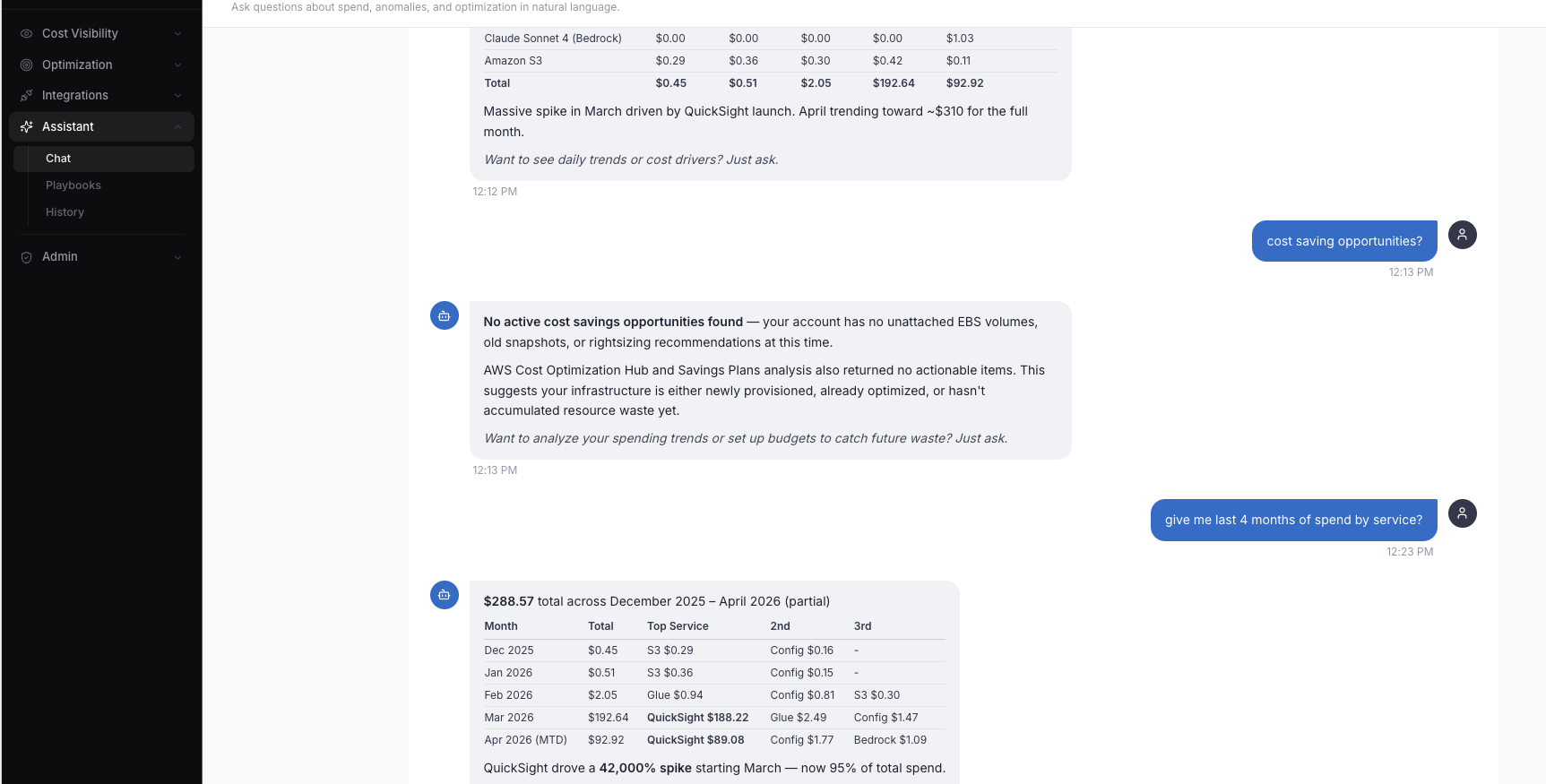The image size is (1546, 784).
Task: Click the Optimization target icon
Action: pyautogui.click(x=25, y=65)
